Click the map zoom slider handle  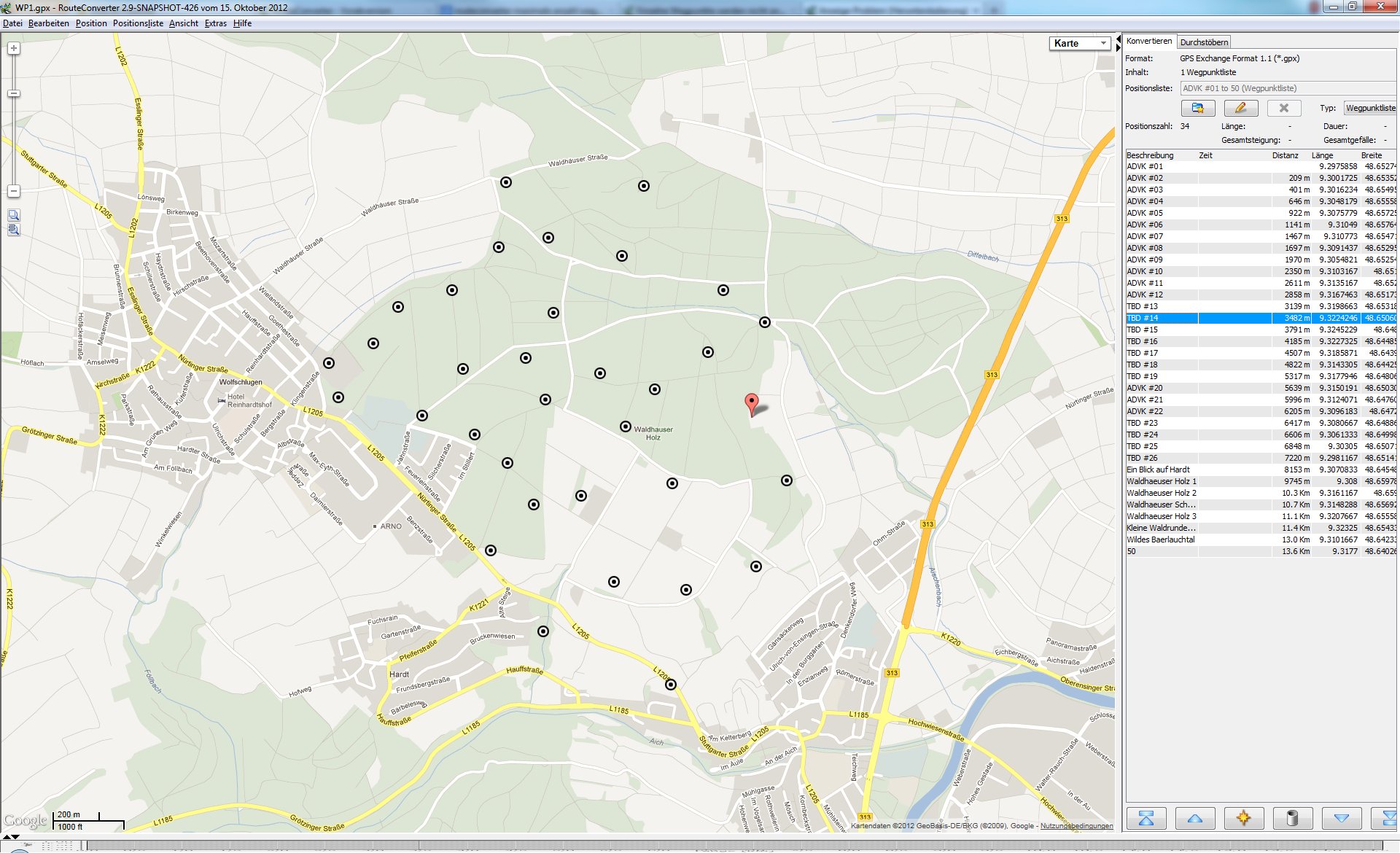[14, 93]
